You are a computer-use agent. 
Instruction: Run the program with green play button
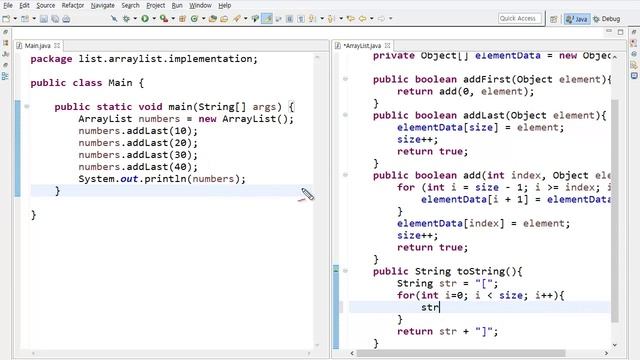click(145, 19)
